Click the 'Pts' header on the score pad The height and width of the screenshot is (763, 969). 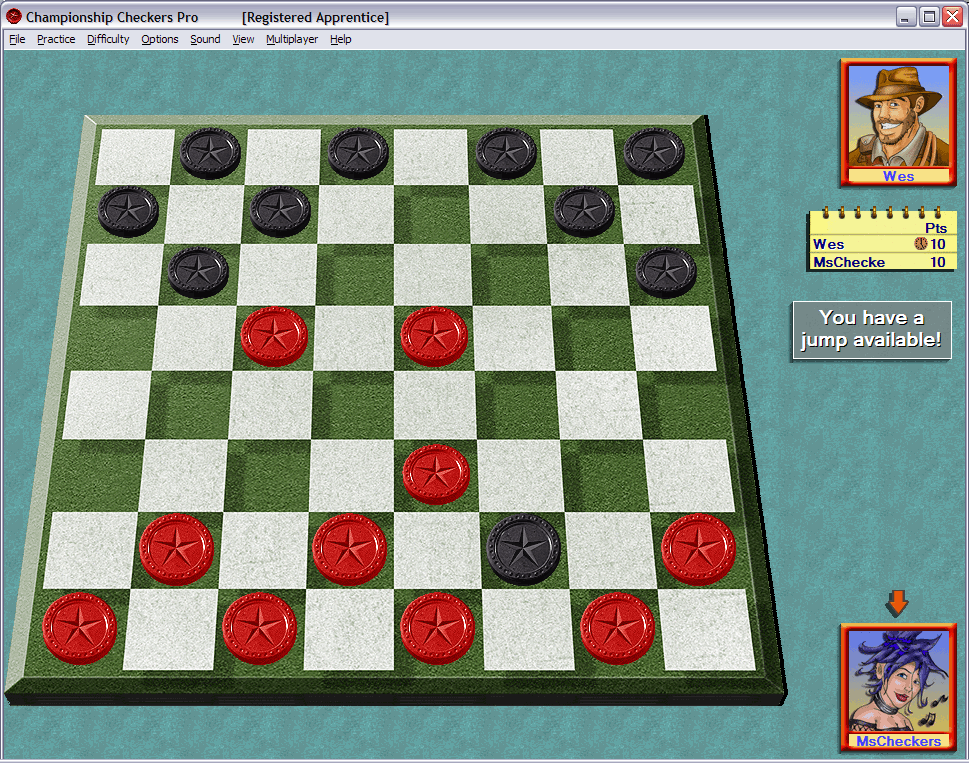(936, 228)
